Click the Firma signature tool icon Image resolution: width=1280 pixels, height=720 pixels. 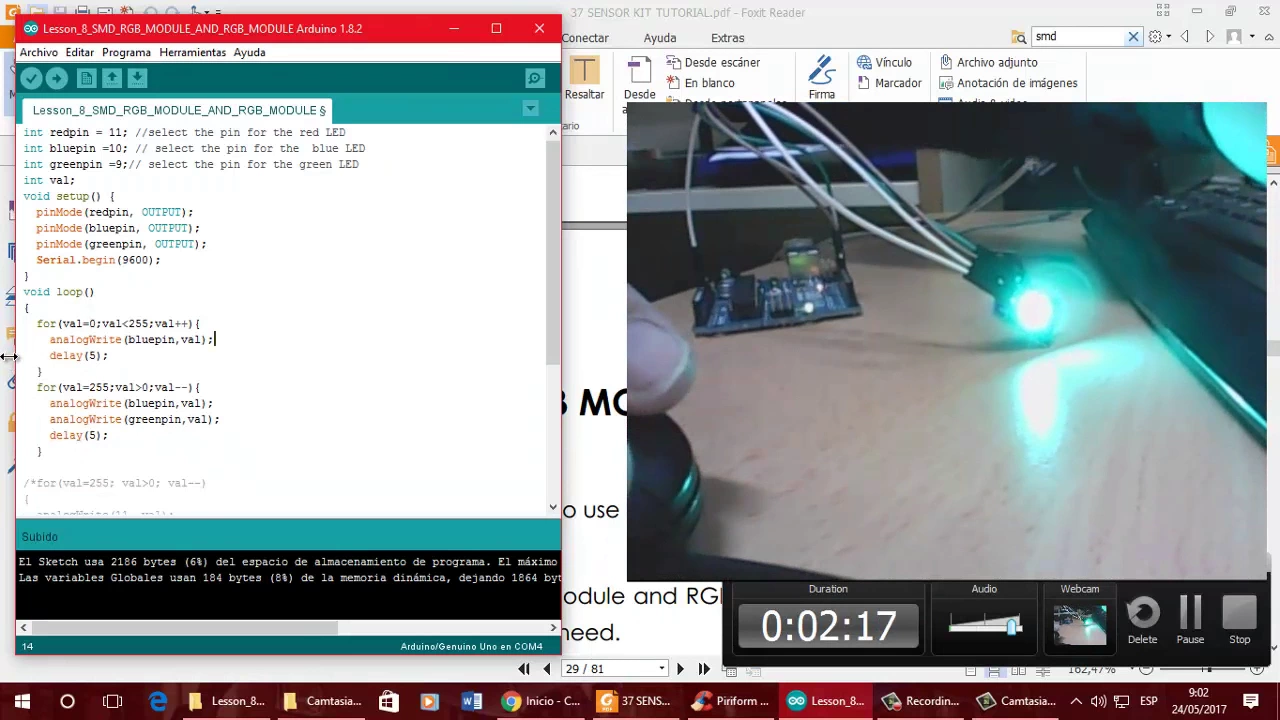(x=821, y=78)
